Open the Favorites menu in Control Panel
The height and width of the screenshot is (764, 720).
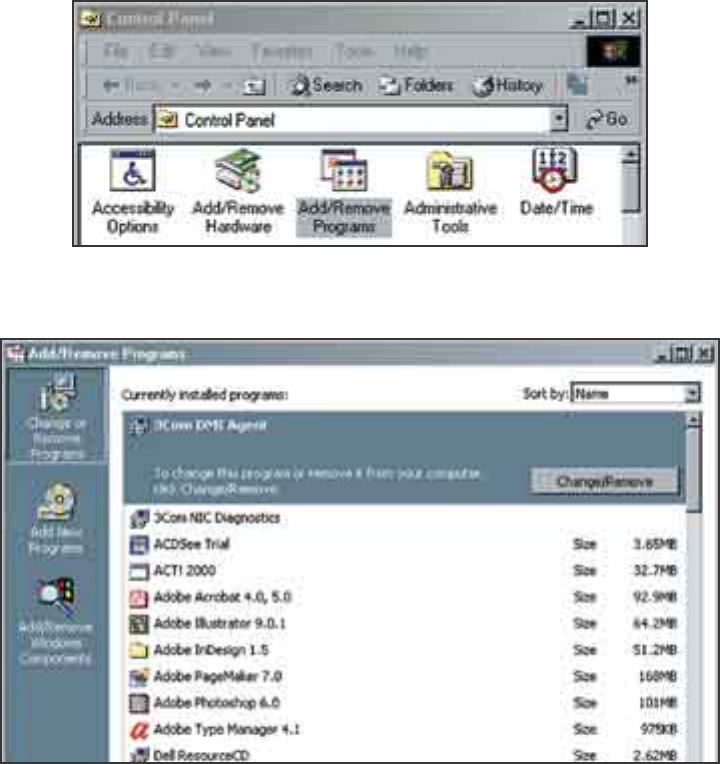click(282, 51)
